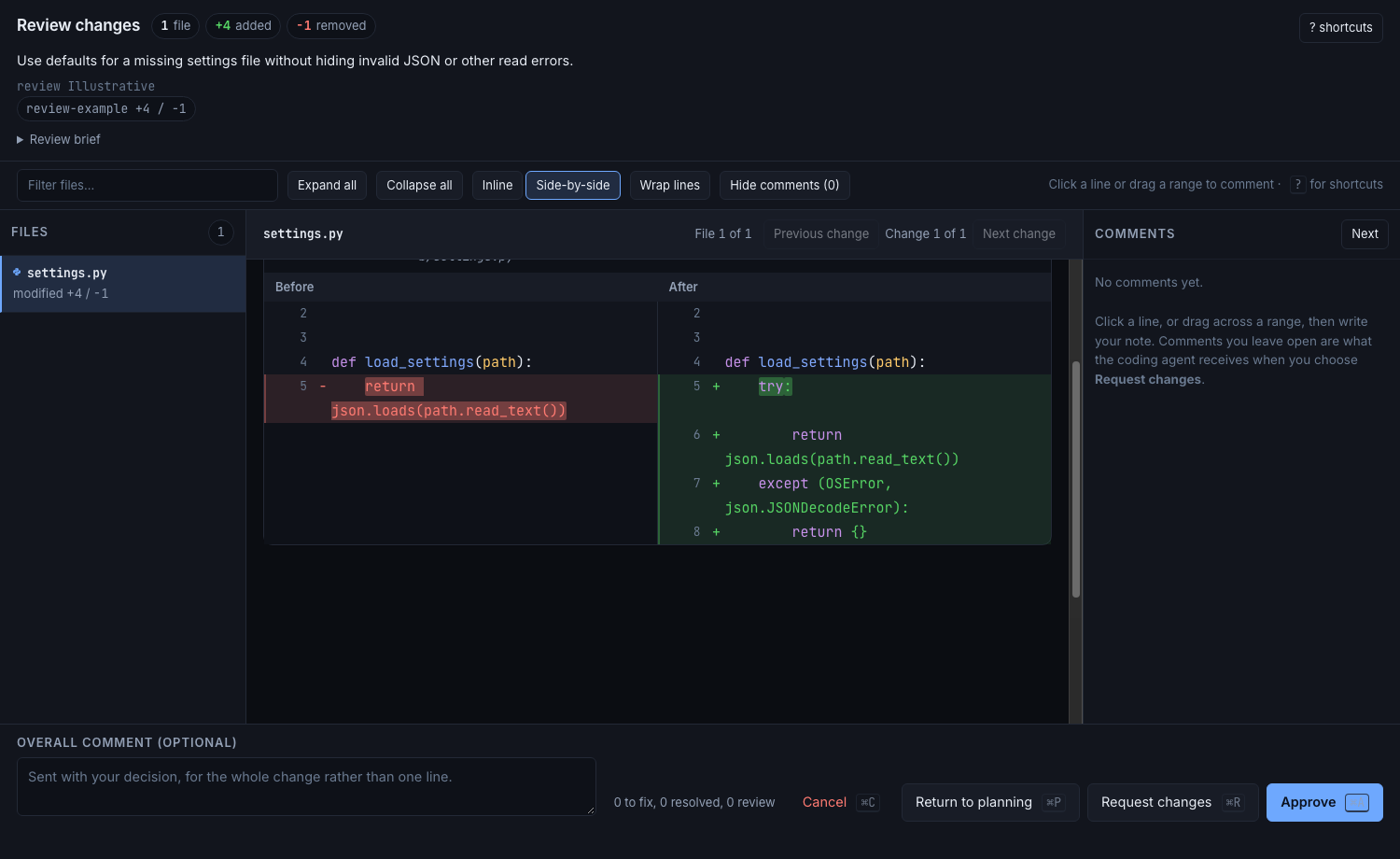Click line 4 'def load_settings(path):' in After pane
The image size is (1400, 859).
(x=855, y=362)
